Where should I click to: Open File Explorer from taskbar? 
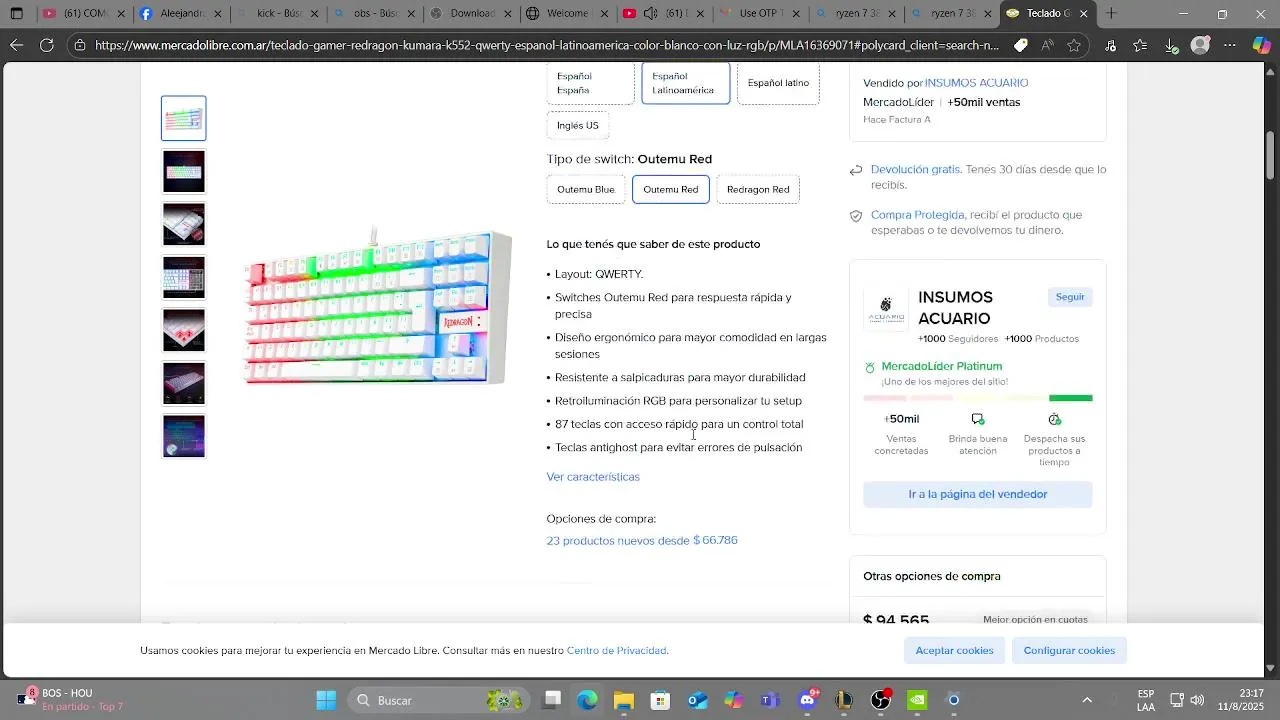[x=624, y=700]
